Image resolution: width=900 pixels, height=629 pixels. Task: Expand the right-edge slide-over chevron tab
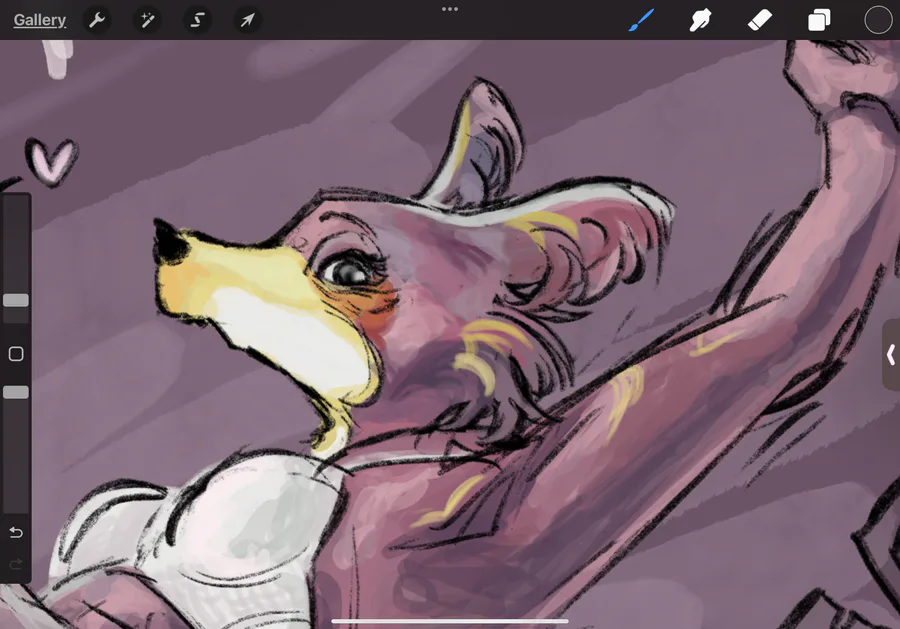[x=891, y=355]
